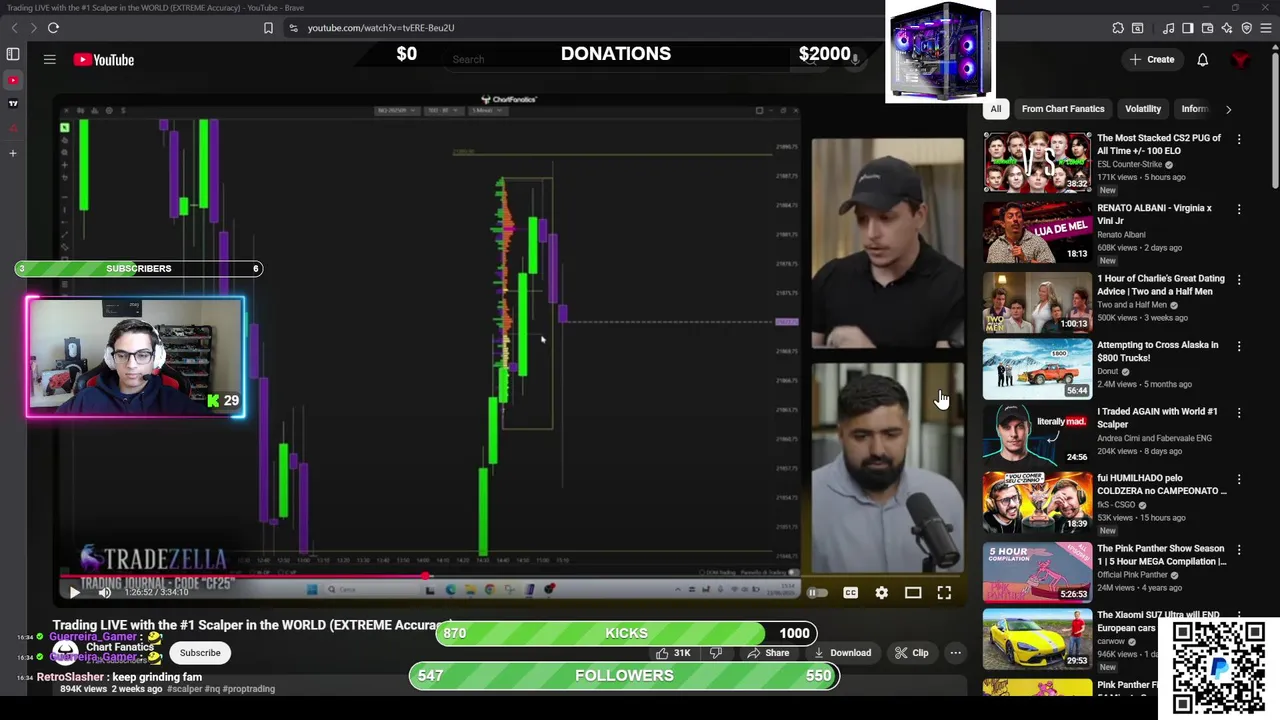
Task: Share this video
Action: tap(768, 653)
